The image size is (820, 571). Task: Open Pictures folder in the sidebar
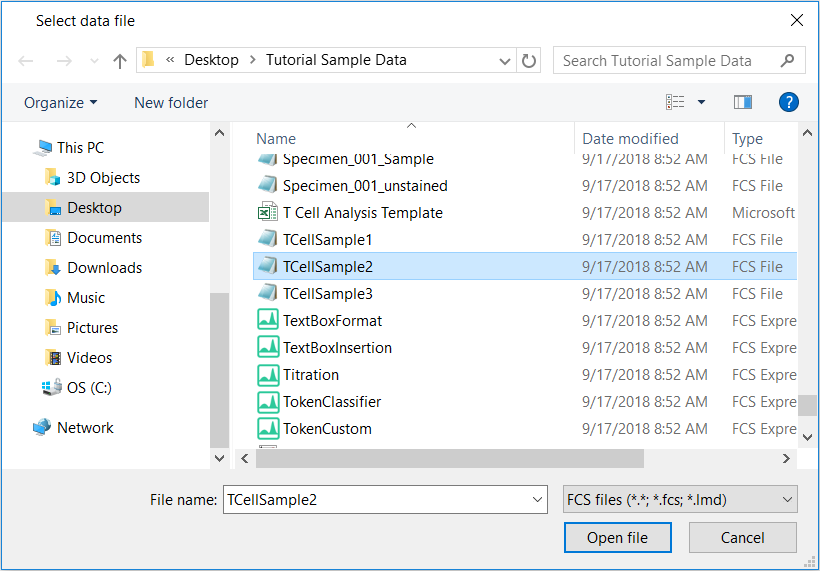(93, 328)
